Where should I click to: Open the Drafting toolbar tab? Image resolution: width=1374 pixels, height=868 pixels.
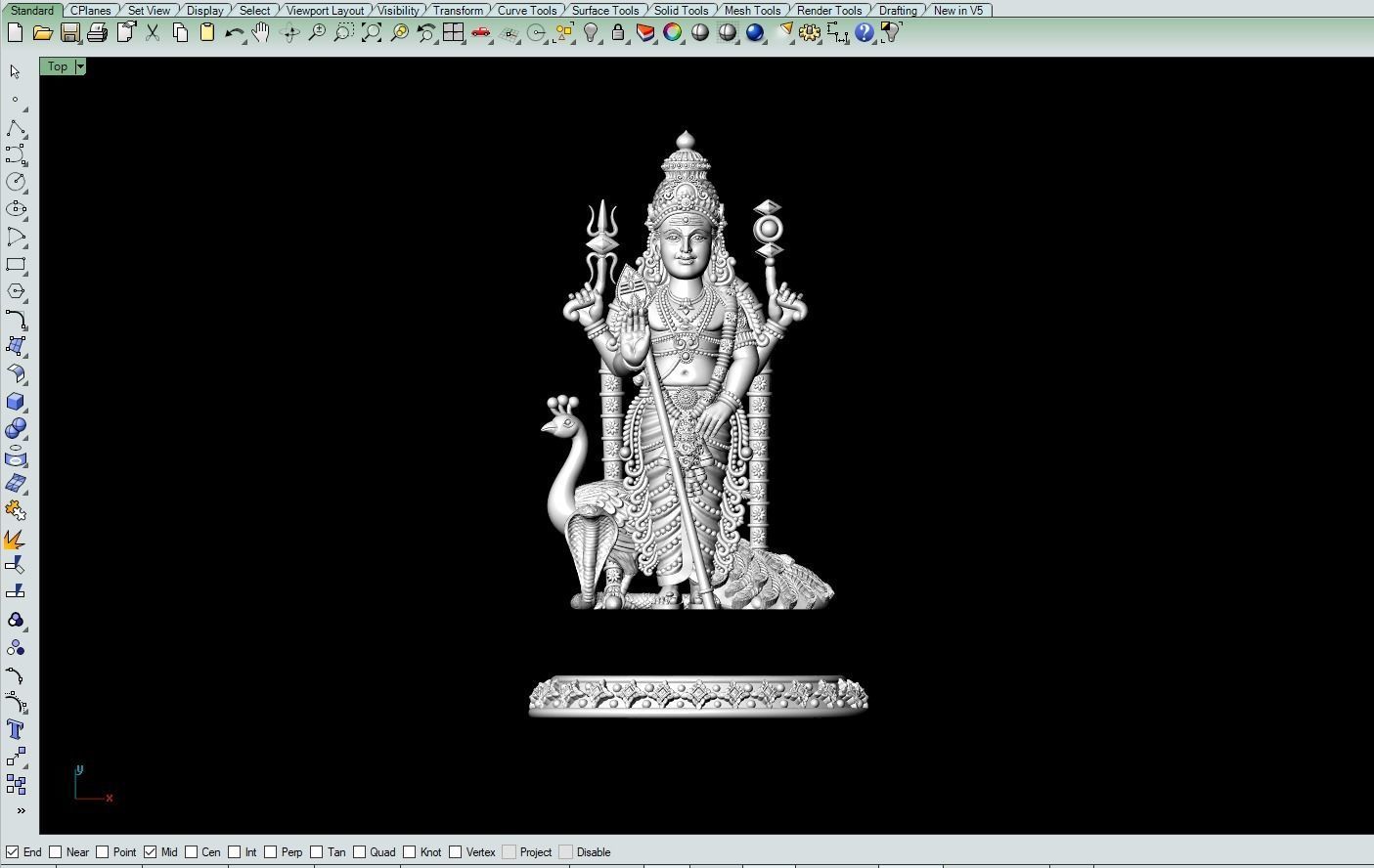(898, 10)
